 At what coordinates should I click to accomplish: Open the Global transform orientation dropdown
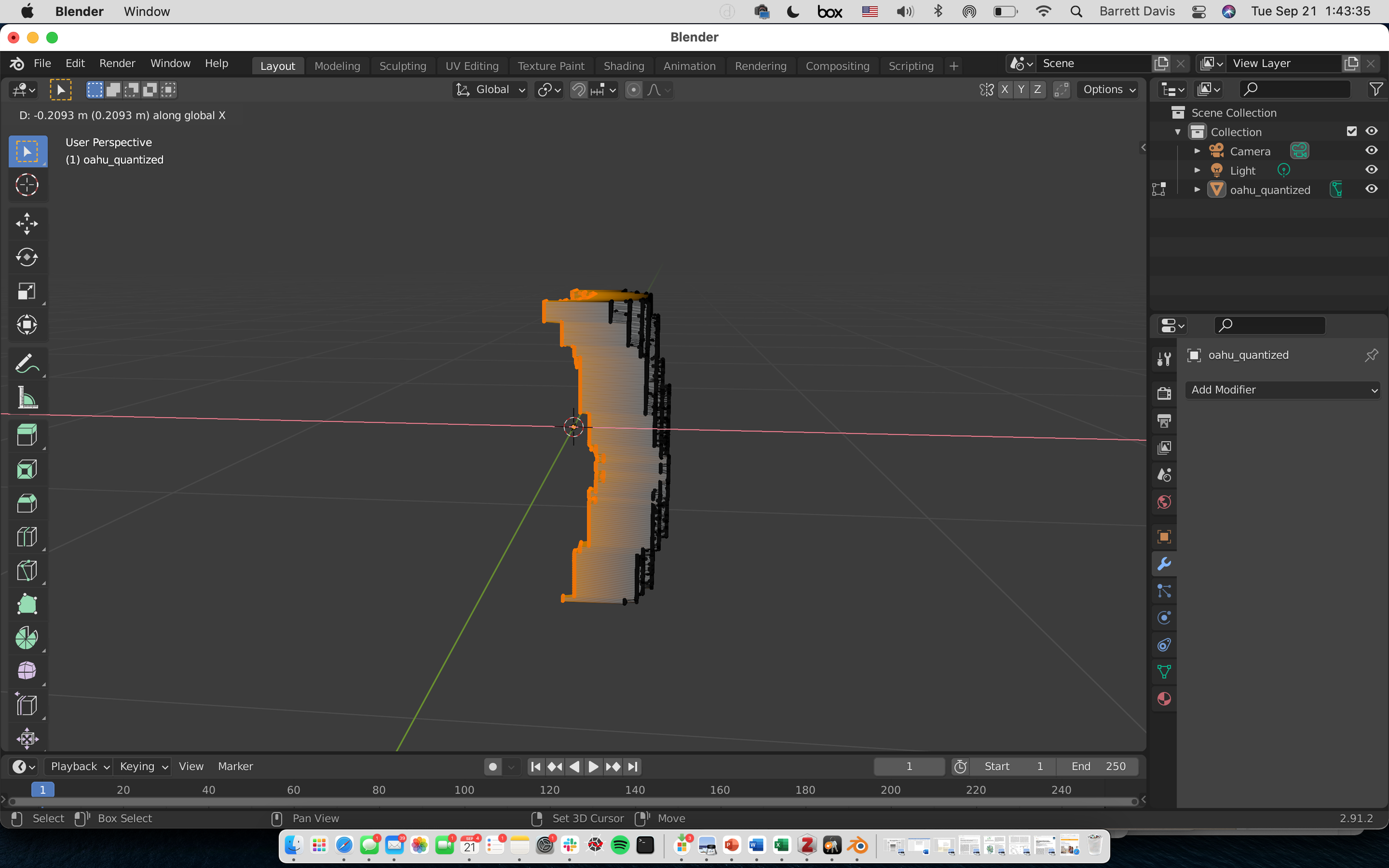coord(490,90)
